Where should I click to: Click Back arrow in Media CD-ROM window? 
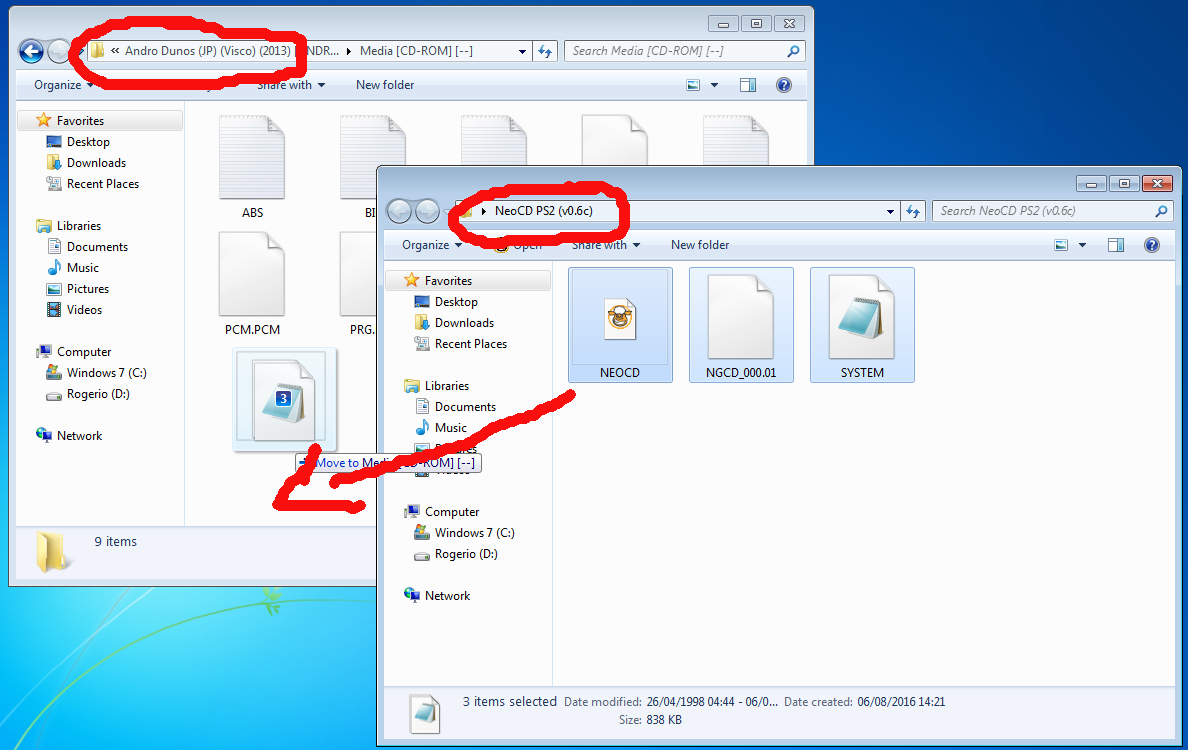(31, 51)
